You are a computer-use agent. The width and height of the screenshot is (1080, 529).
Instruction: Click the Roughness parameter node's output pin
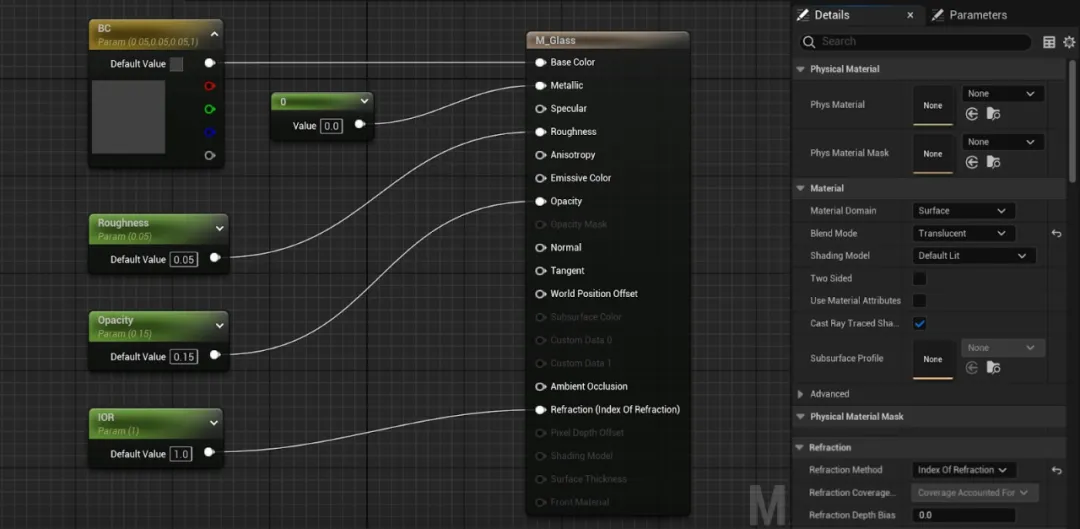coord(215,258)
